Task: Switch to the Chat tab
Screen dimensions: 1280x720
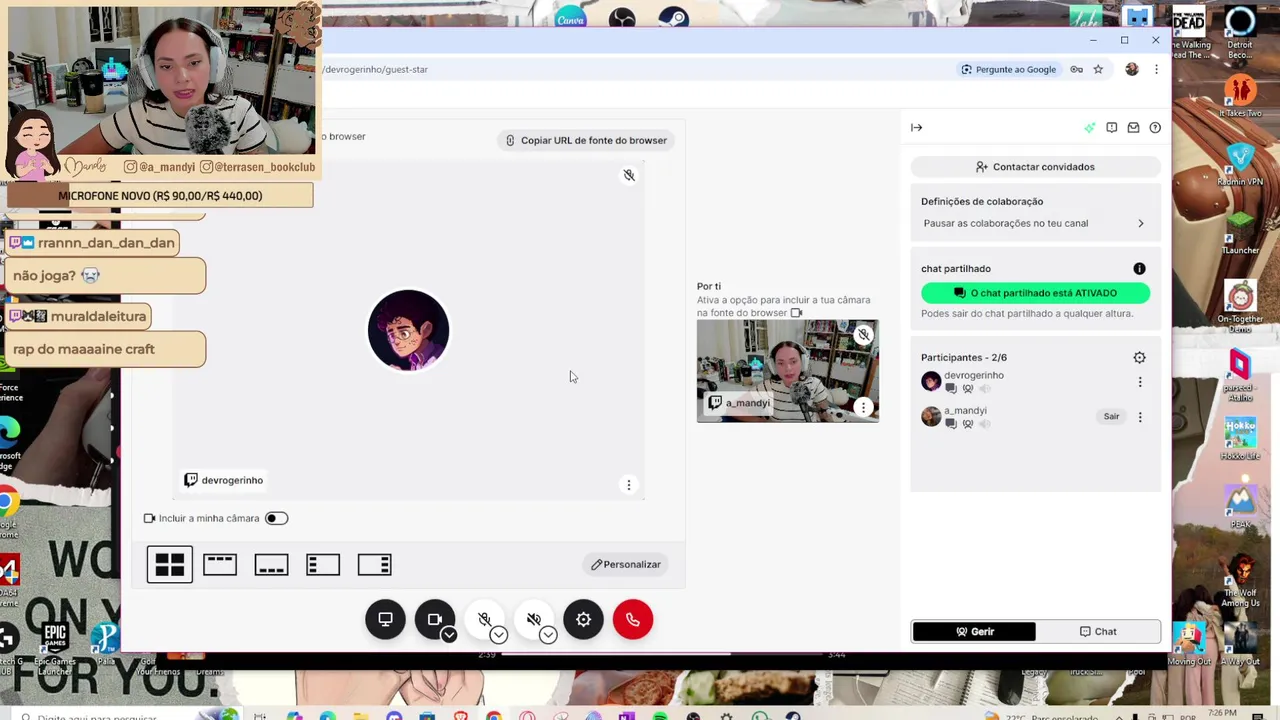Action: click(x=1098, y=631)
